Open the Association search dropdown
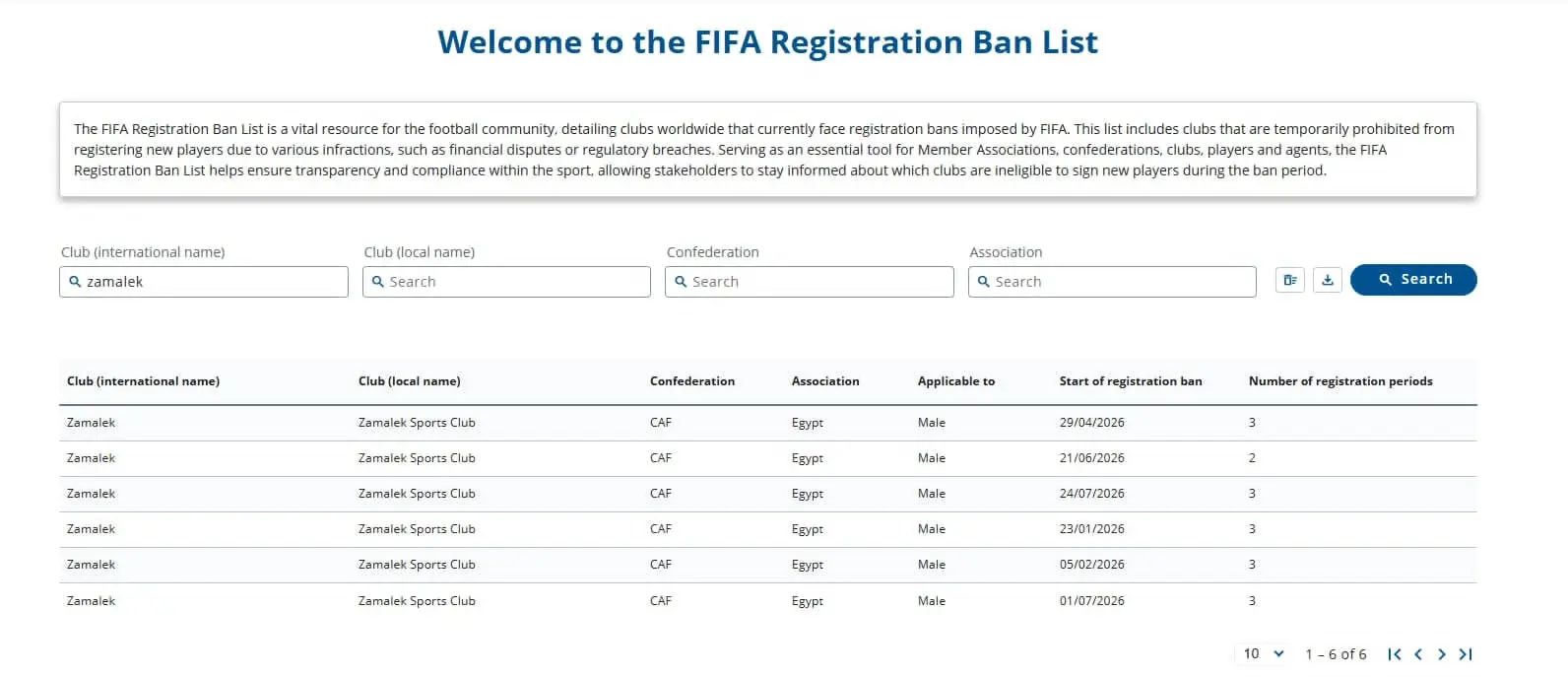The height and width of the screenshot is (677, 1568). pos(1112,282)
